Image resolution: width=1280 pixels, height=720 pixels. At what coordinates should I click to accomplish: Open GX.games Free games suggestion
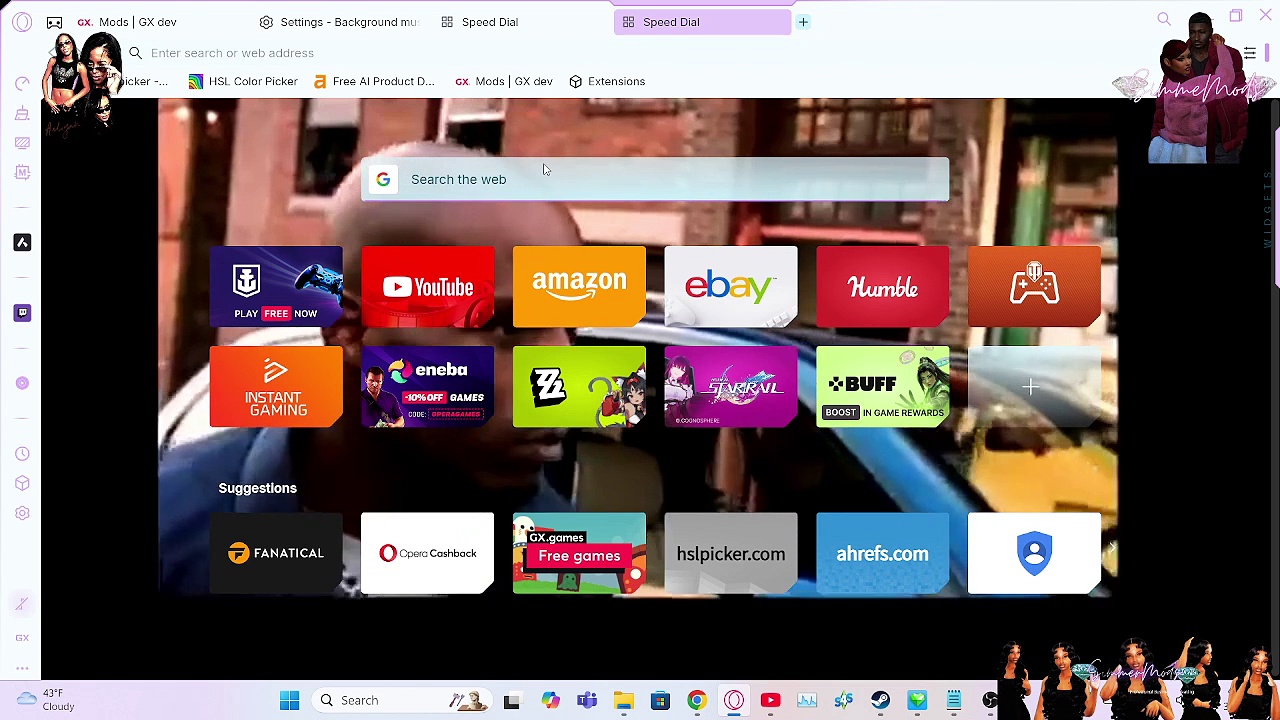click(579, 553)
